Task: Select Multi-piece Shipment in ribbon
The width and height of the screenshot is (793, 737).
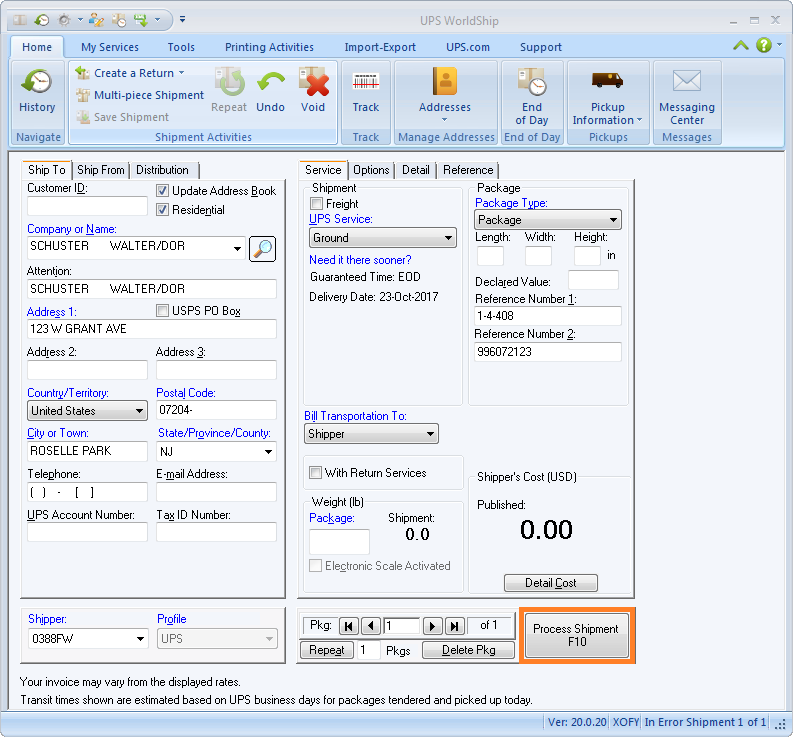Action: (x=140, y=95)
